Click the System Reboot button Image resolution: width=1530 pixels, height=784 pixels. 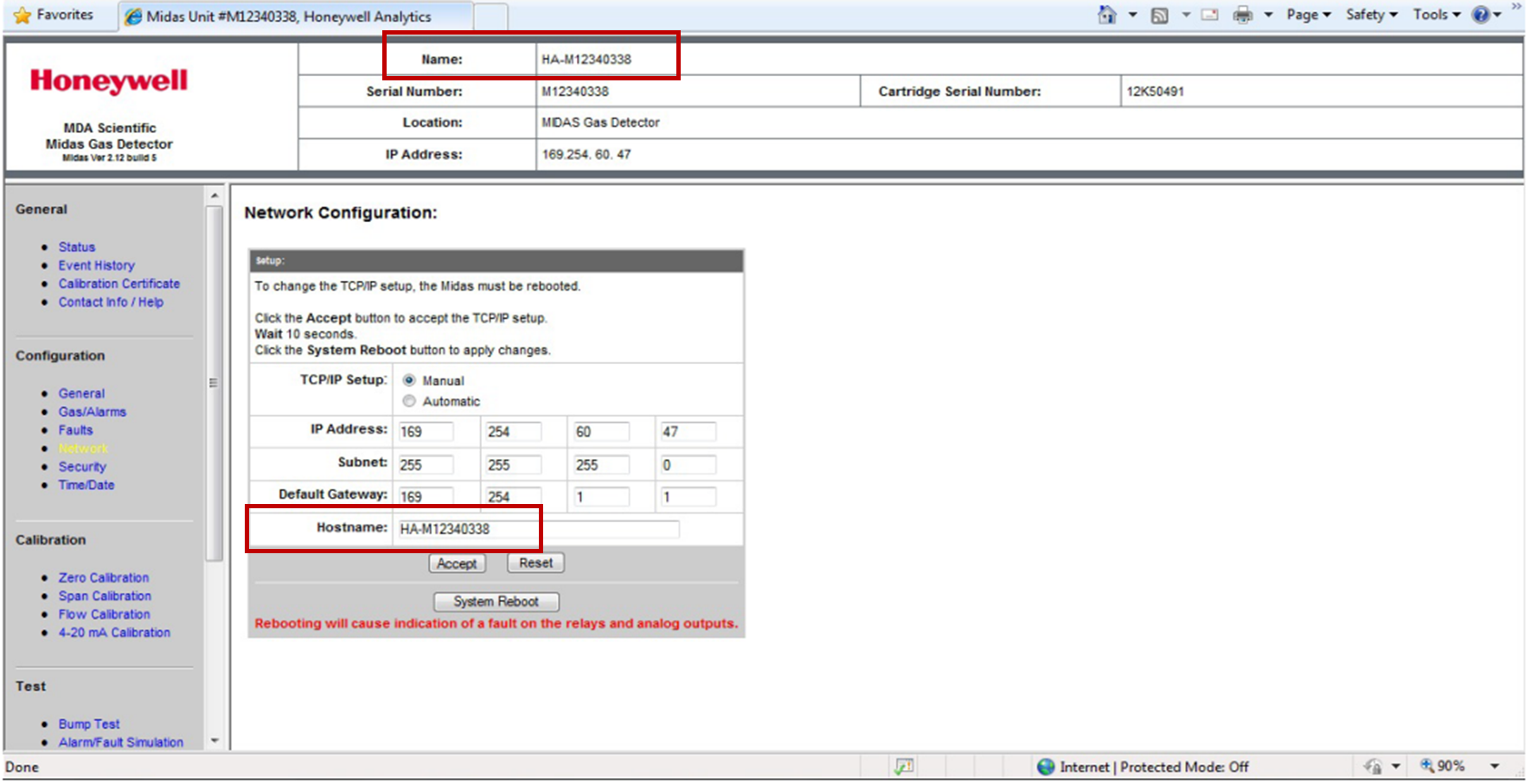(496, 602)
